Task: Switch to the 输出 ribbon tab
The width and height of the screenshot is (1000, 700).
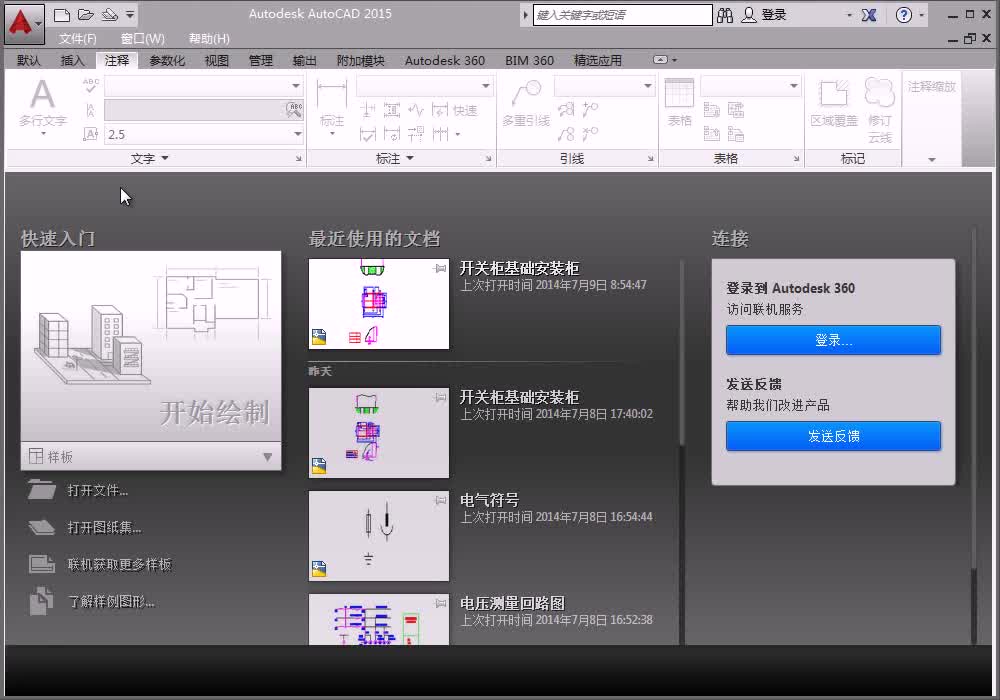Action: coord(304,61)
